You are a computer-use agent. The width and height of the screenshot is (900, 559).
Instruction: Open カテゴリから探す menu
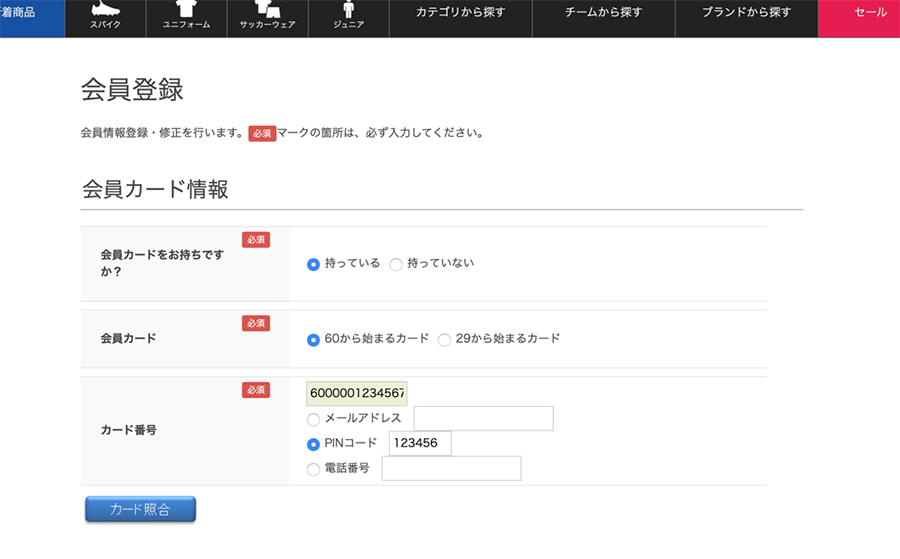[x=460, y=13]
